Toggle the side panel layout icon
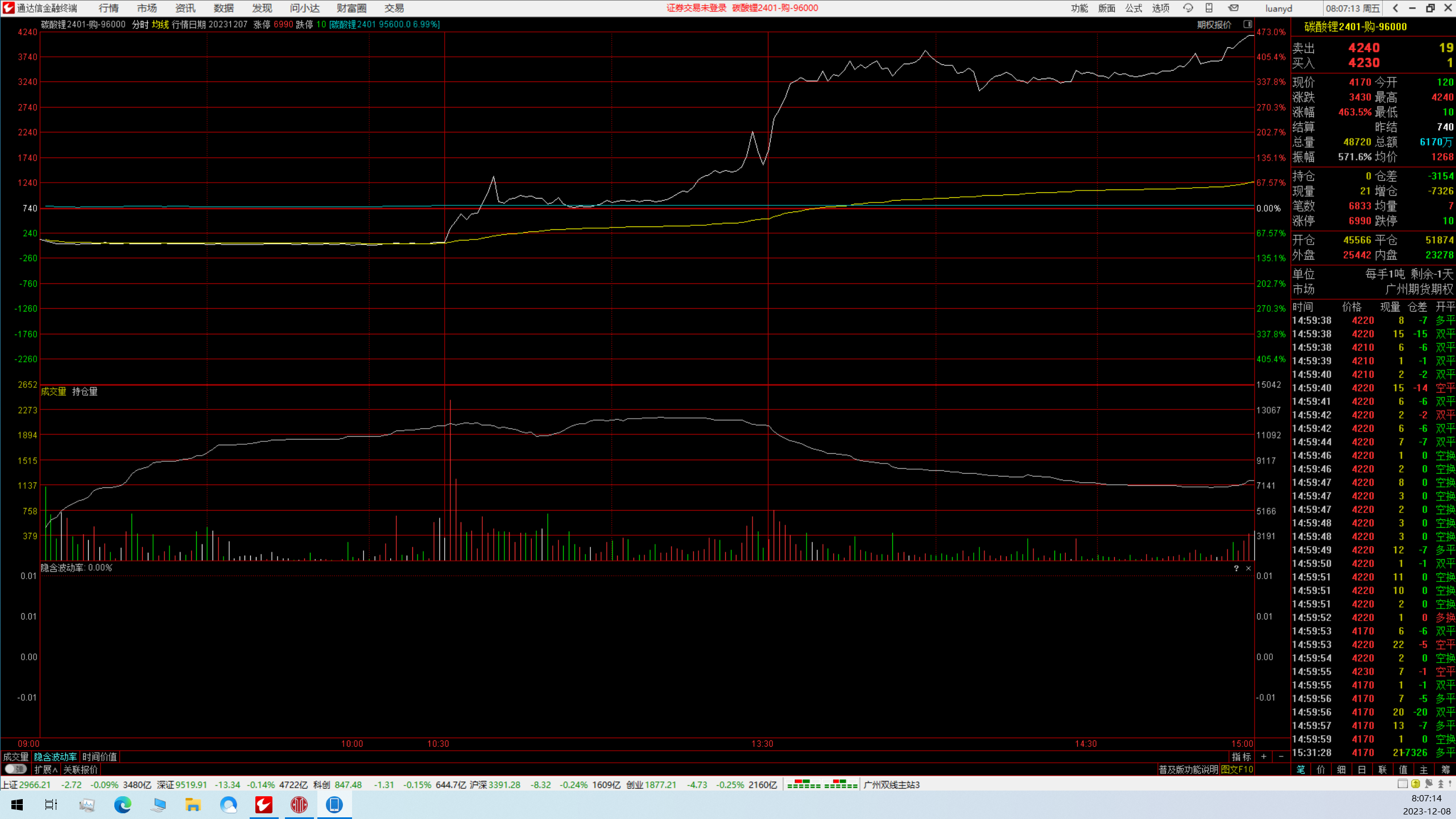Image resolution: width=1456 pixels, height=819 pixels. point(1247,24)
